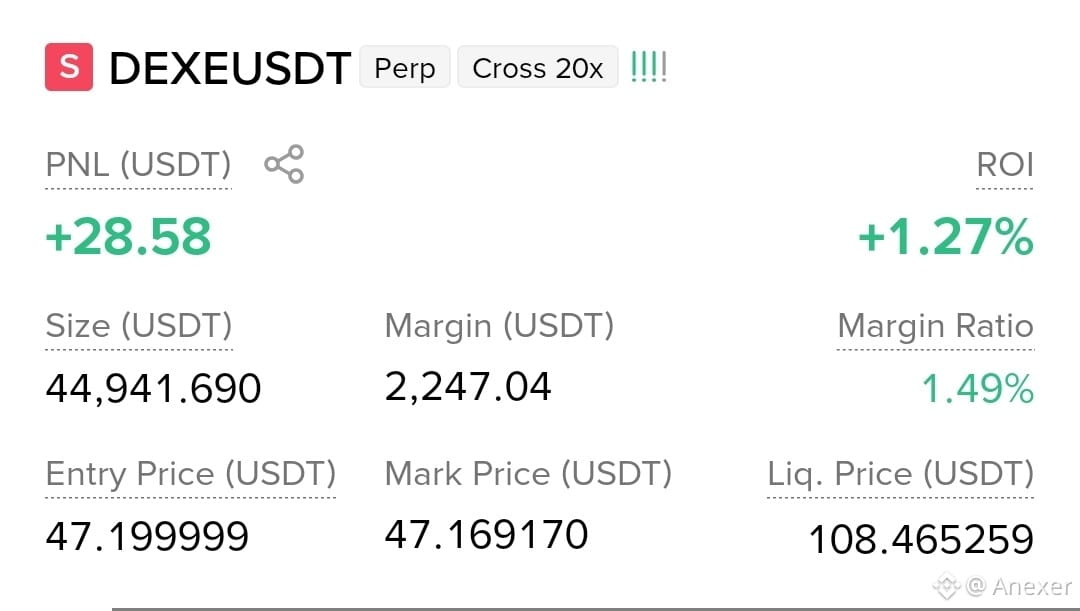The width and height of the screenshot is (1080, 611).
Task: Tap the share icon beside PNL
Action: point(284,164)
